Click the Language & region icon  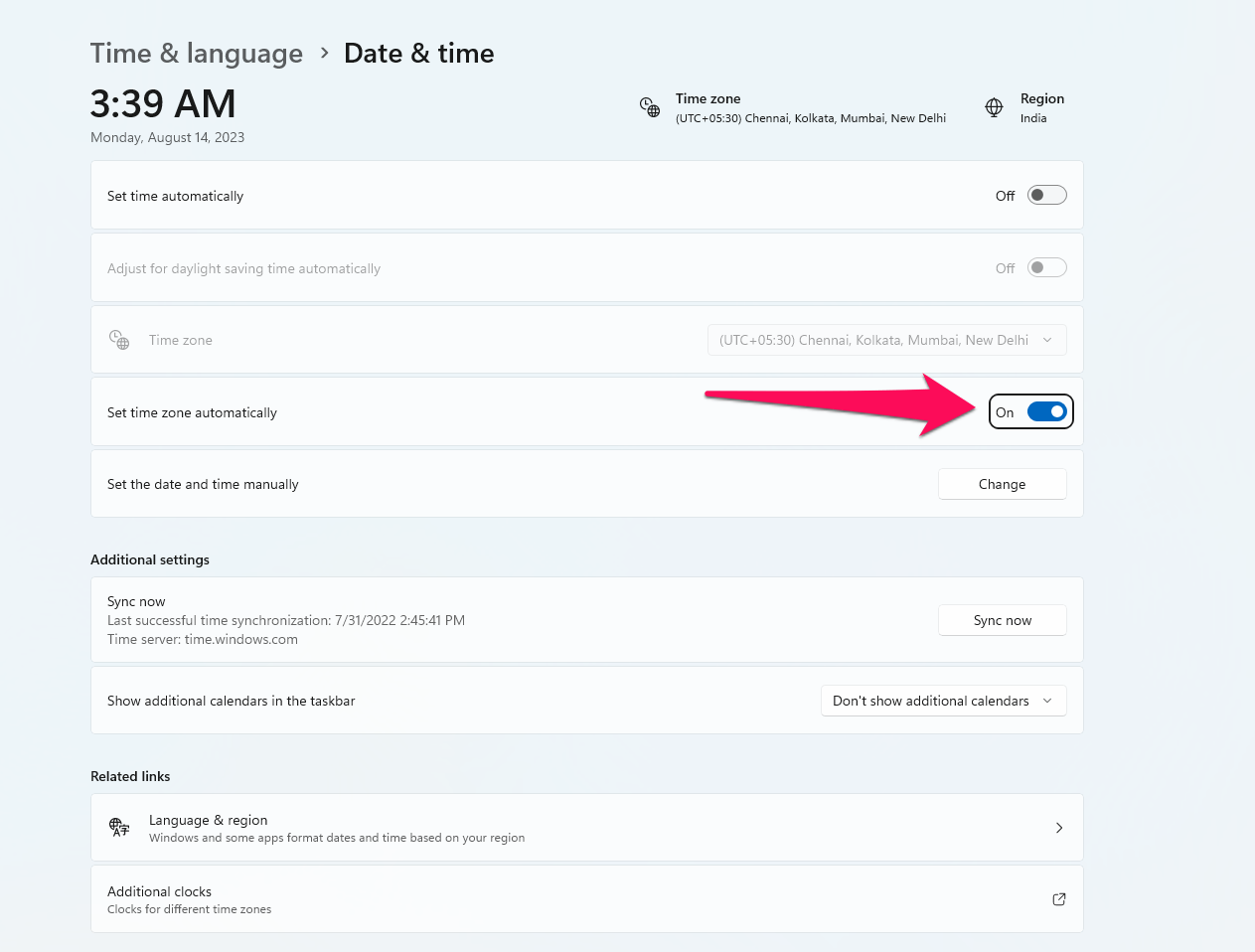coord(119,828)
